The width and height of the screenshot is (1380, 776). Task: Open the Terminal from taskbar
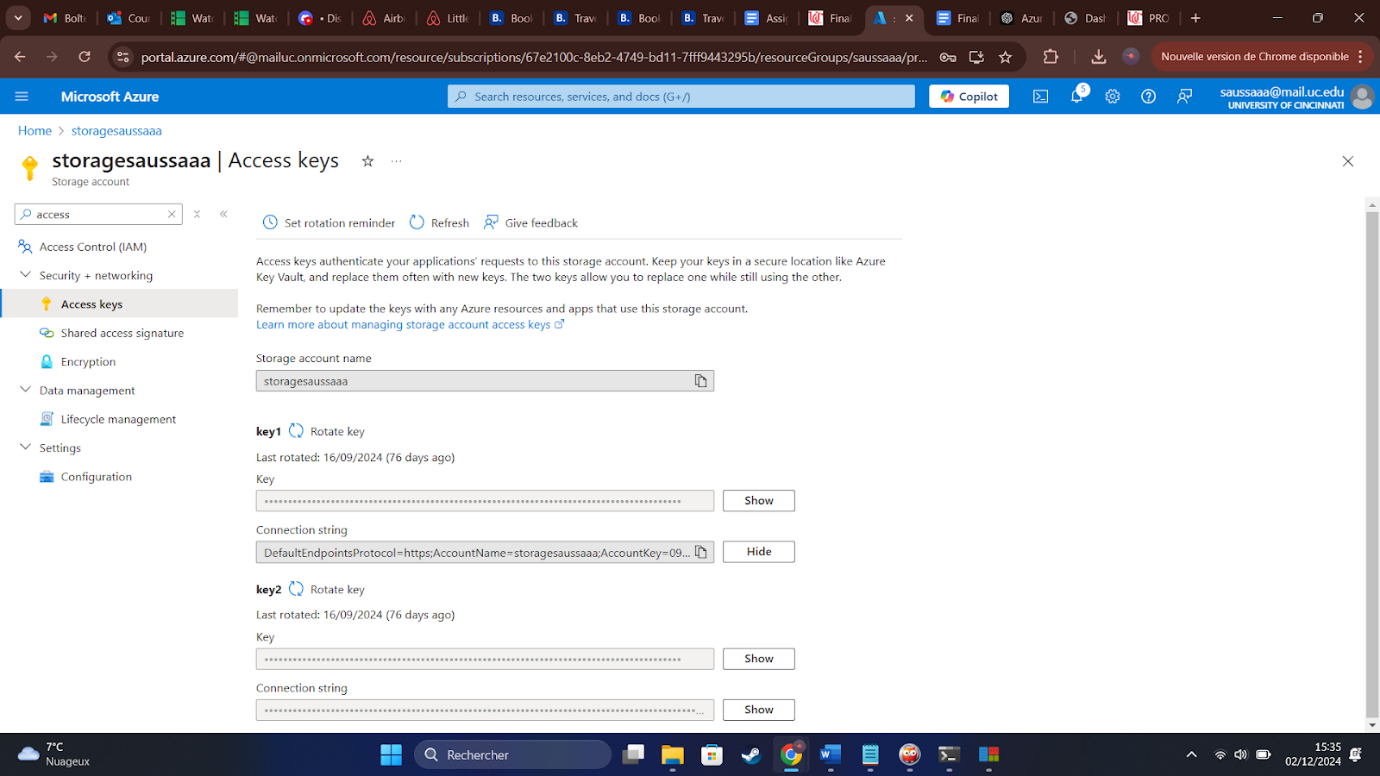coord(949,754)
